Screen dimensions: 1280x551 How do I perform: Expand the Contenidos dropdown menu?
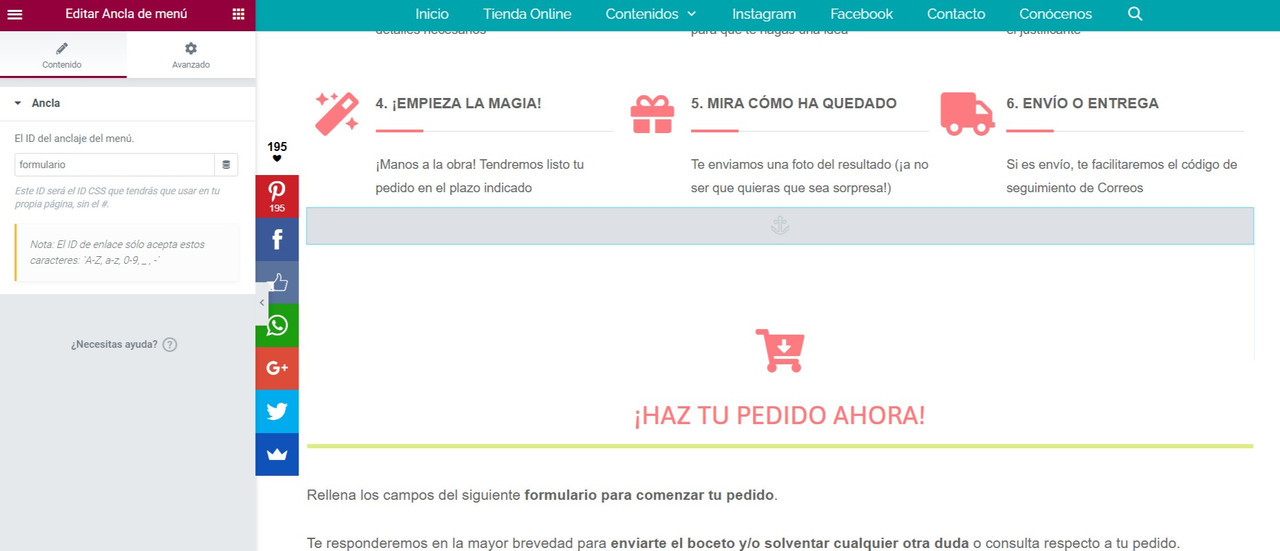point(651,14)
